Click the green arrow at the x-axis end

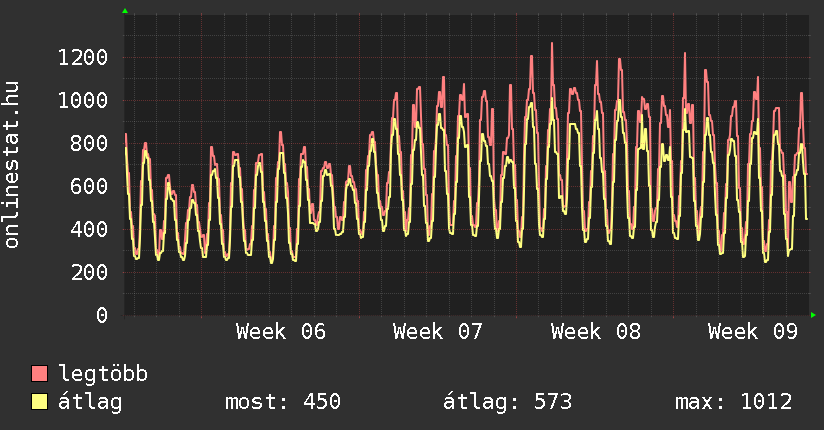pos(813,315)
